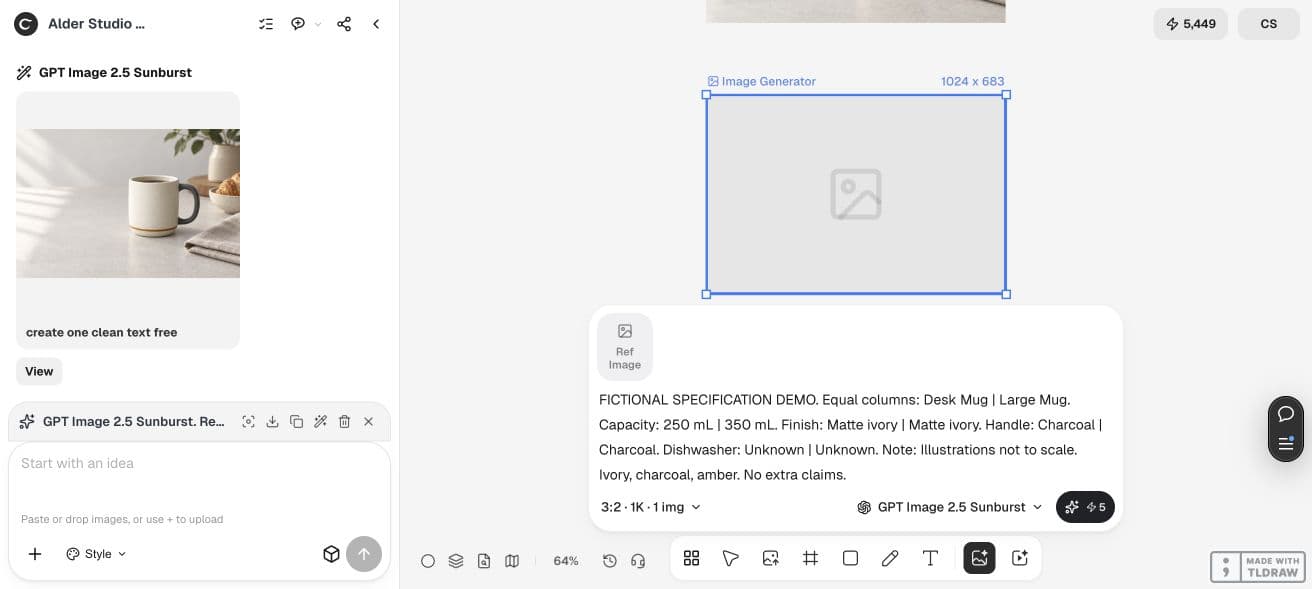Click the magic wand edit icon on the attachment
Image resolution: width=1312 pixels, height=589 pixels.
(320, 422)
